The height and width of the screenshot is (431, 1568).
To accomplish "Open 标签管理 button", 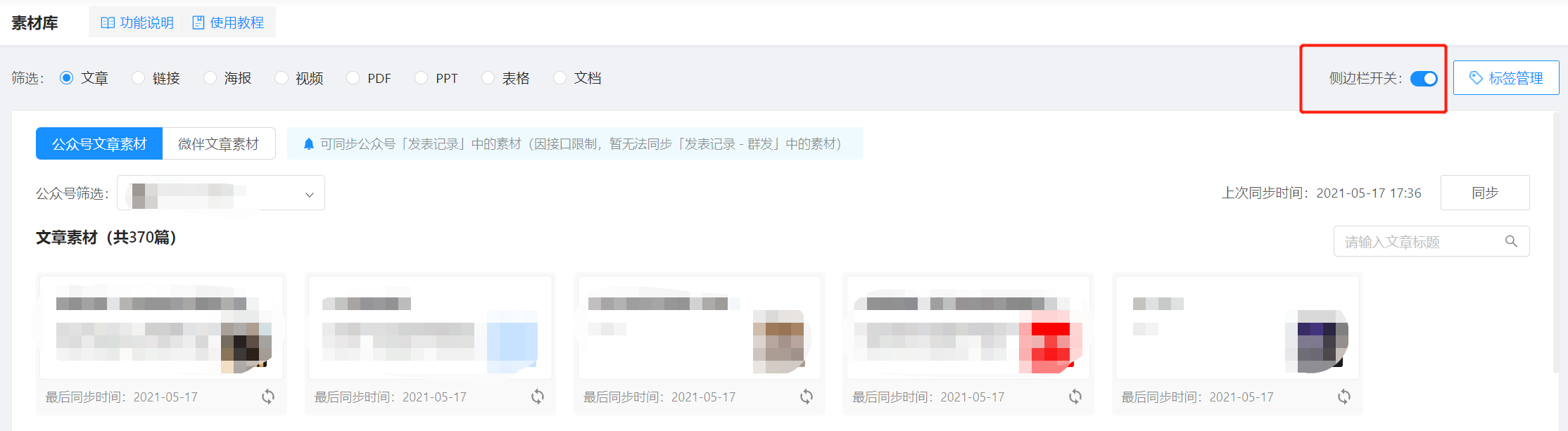I will (1506, 78).
